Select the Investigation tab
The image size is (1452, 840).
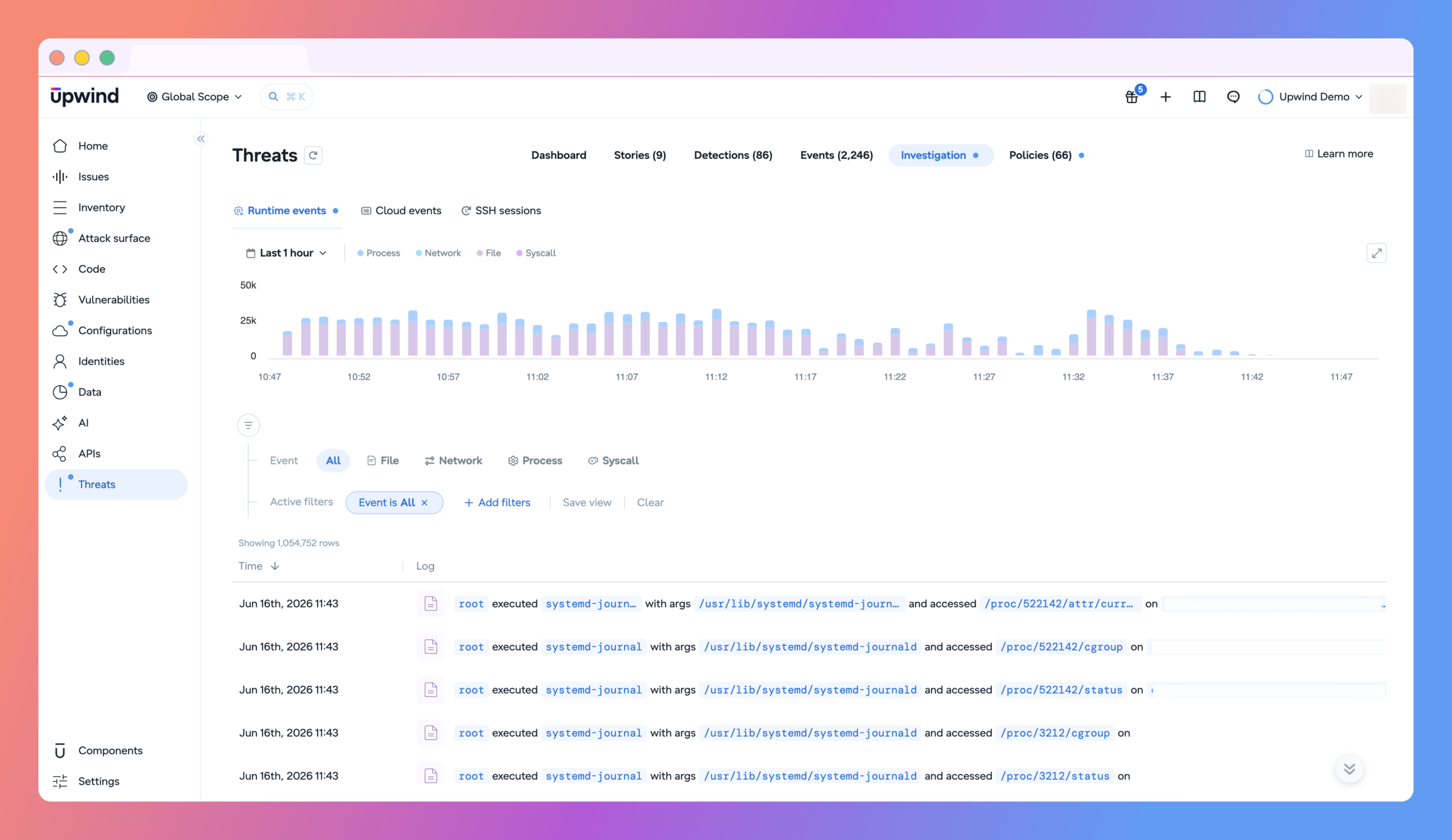pos(940,155)
